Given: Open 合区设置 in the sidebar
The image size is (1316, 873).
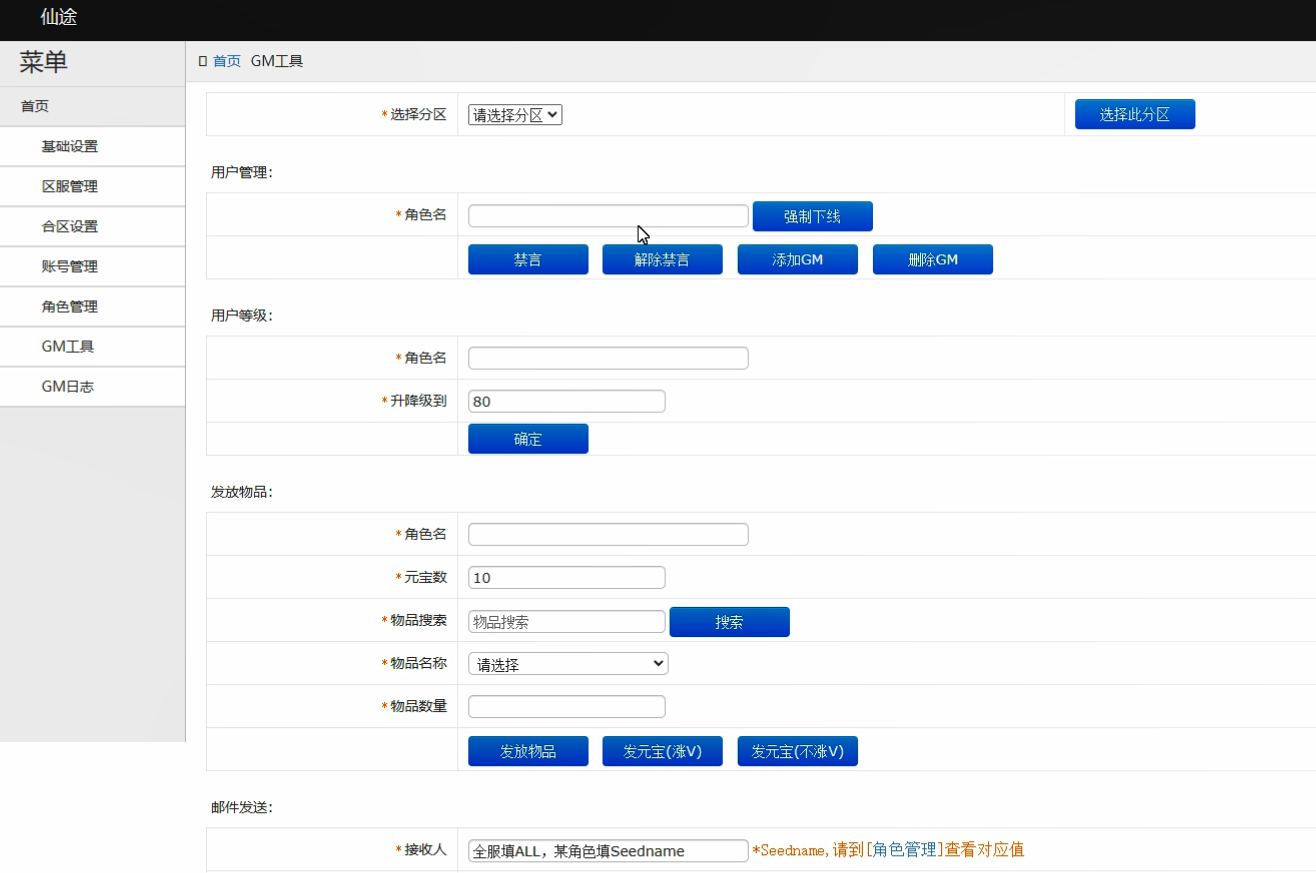Looking at the screenshot, I should tap(92, 226).
